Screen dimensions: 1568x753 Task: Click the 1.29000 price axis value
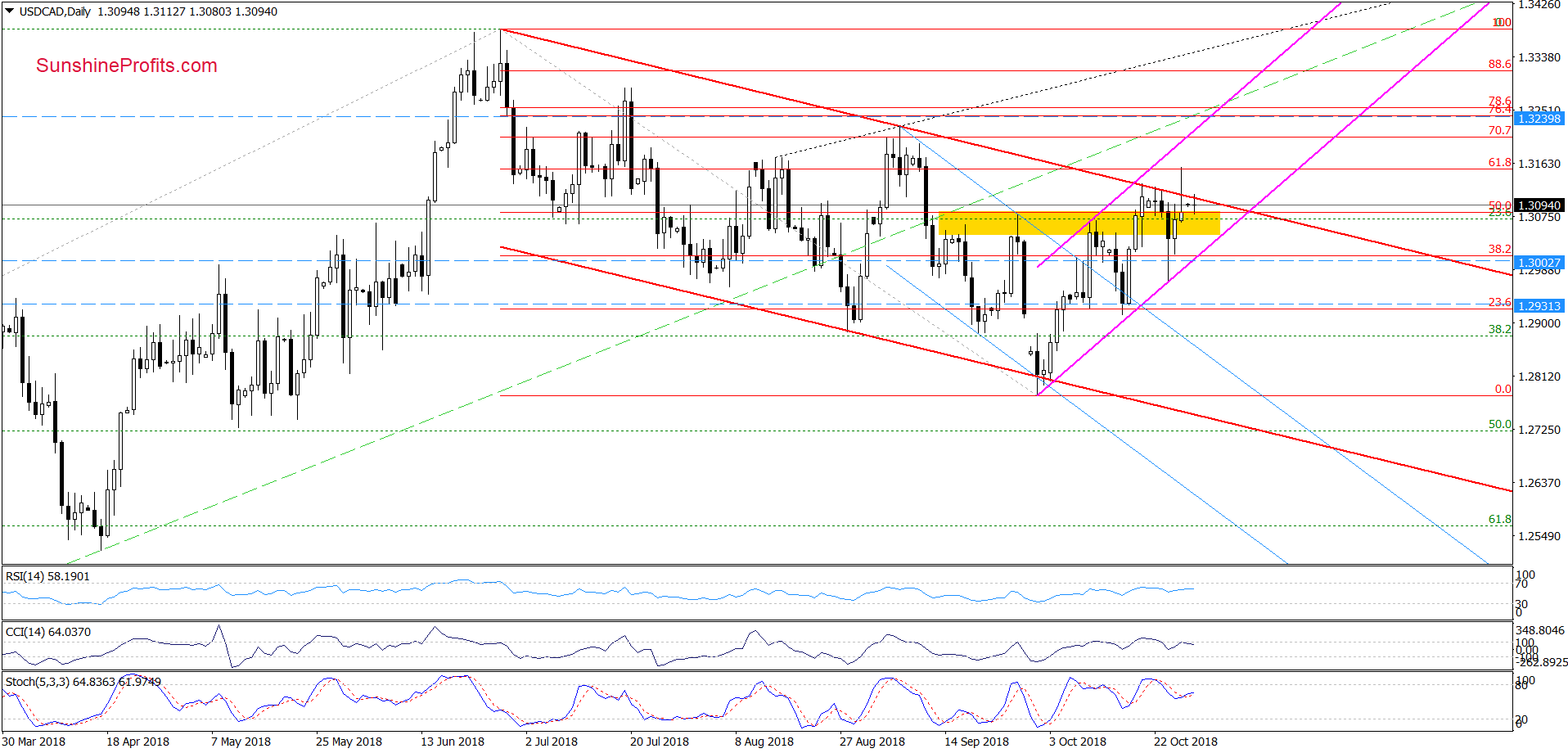1539,323
